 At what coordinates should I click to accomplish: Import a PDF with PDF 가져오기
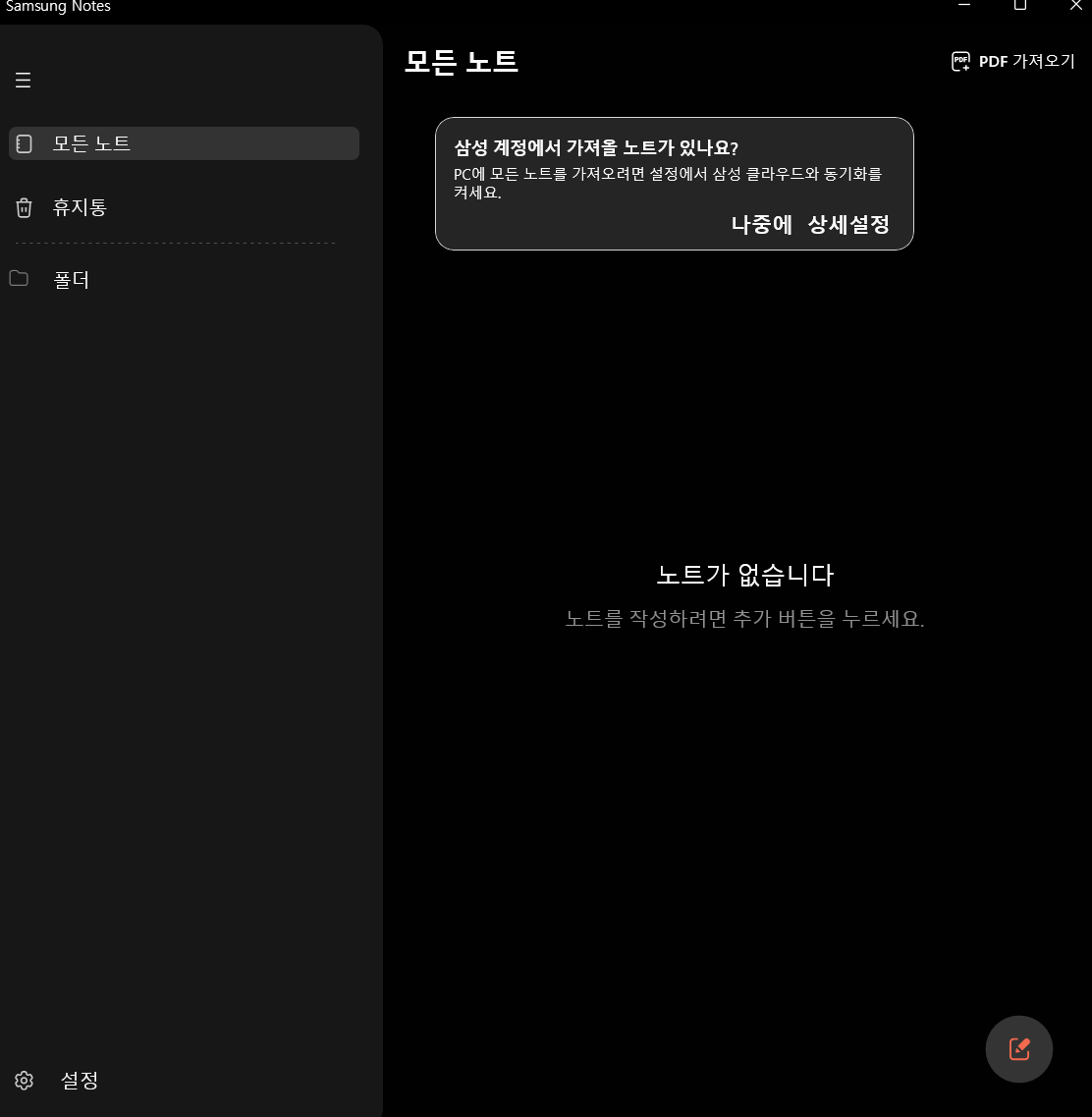[x=1013, y=61]
